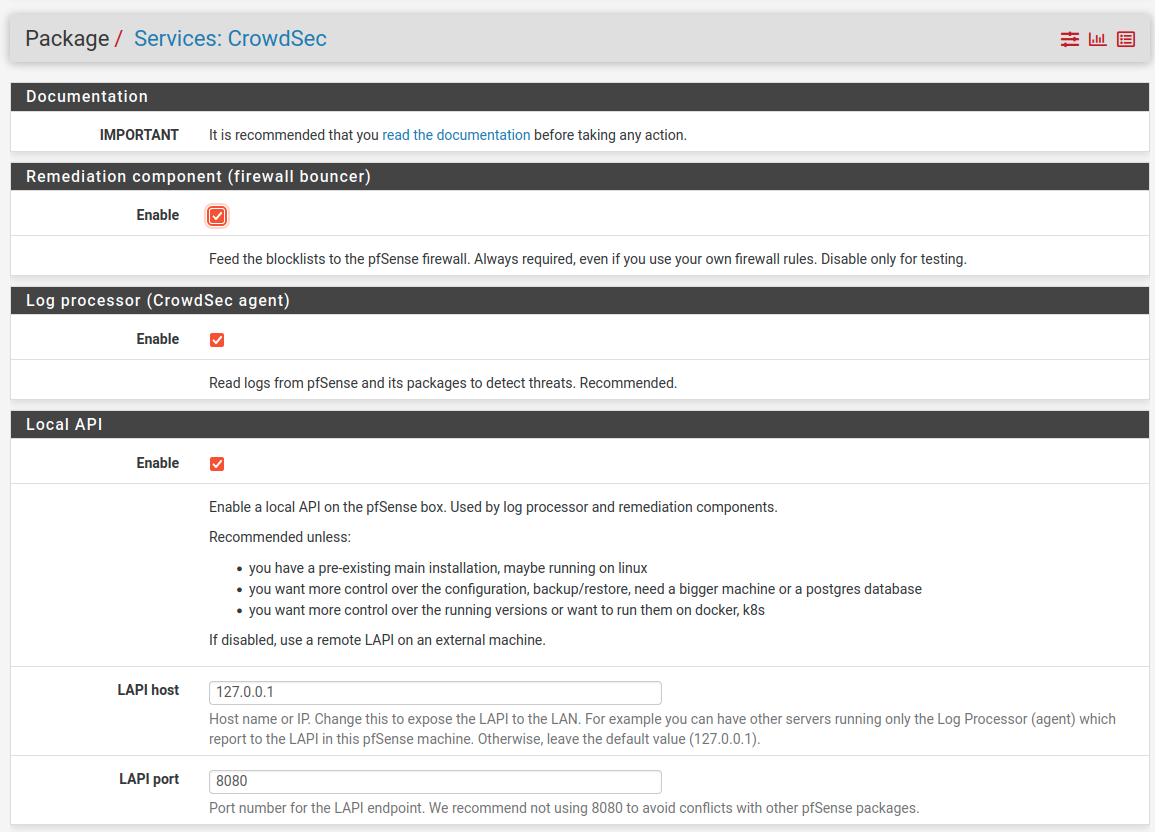Screen dimensions: 1155x832
Task: Focus the LAPI port input showing 8080
Action: click(x=435, y=781)
